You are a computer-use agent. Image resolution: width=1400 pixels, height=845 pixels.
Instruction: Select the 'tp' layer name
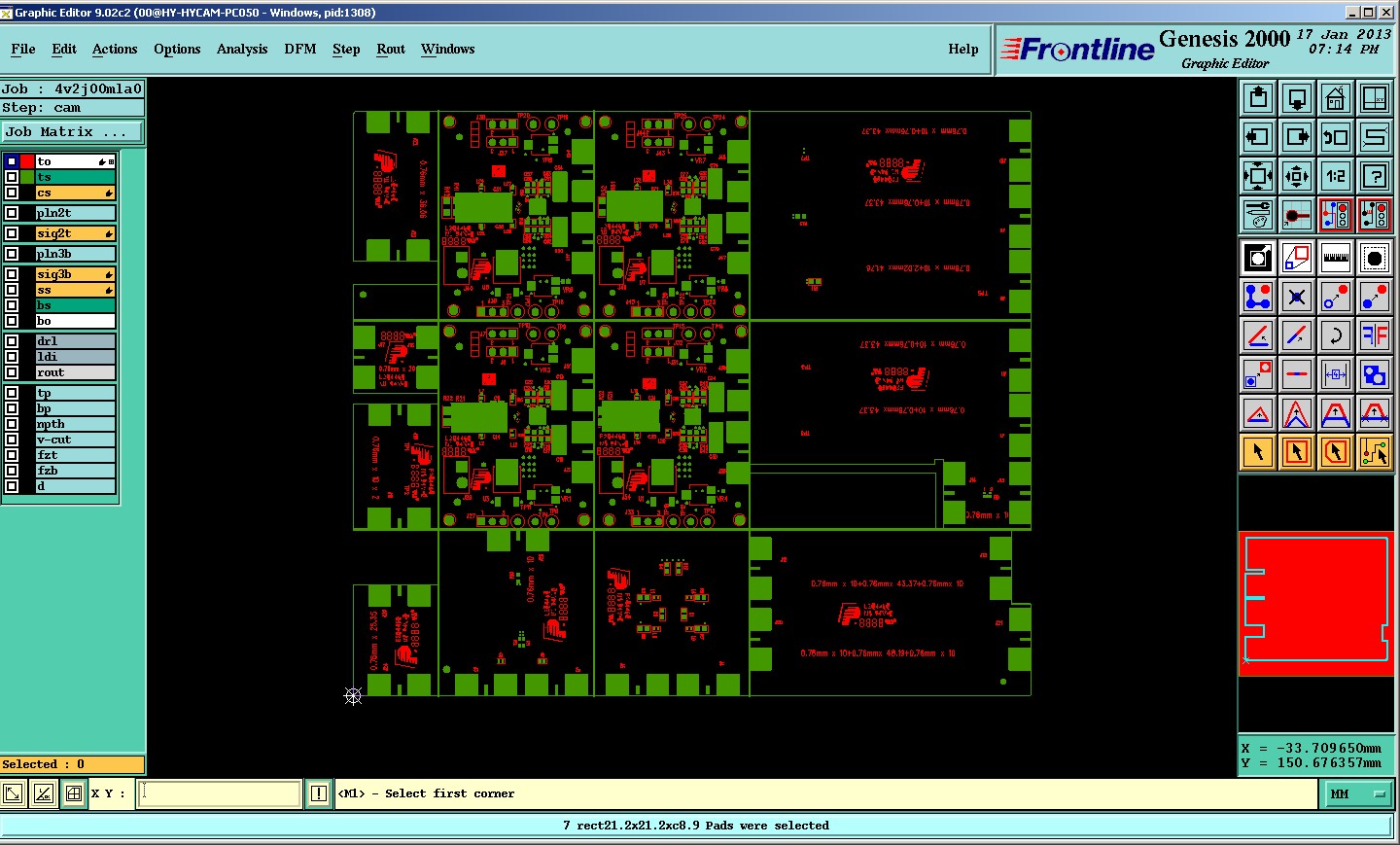[x=76, y=393]
